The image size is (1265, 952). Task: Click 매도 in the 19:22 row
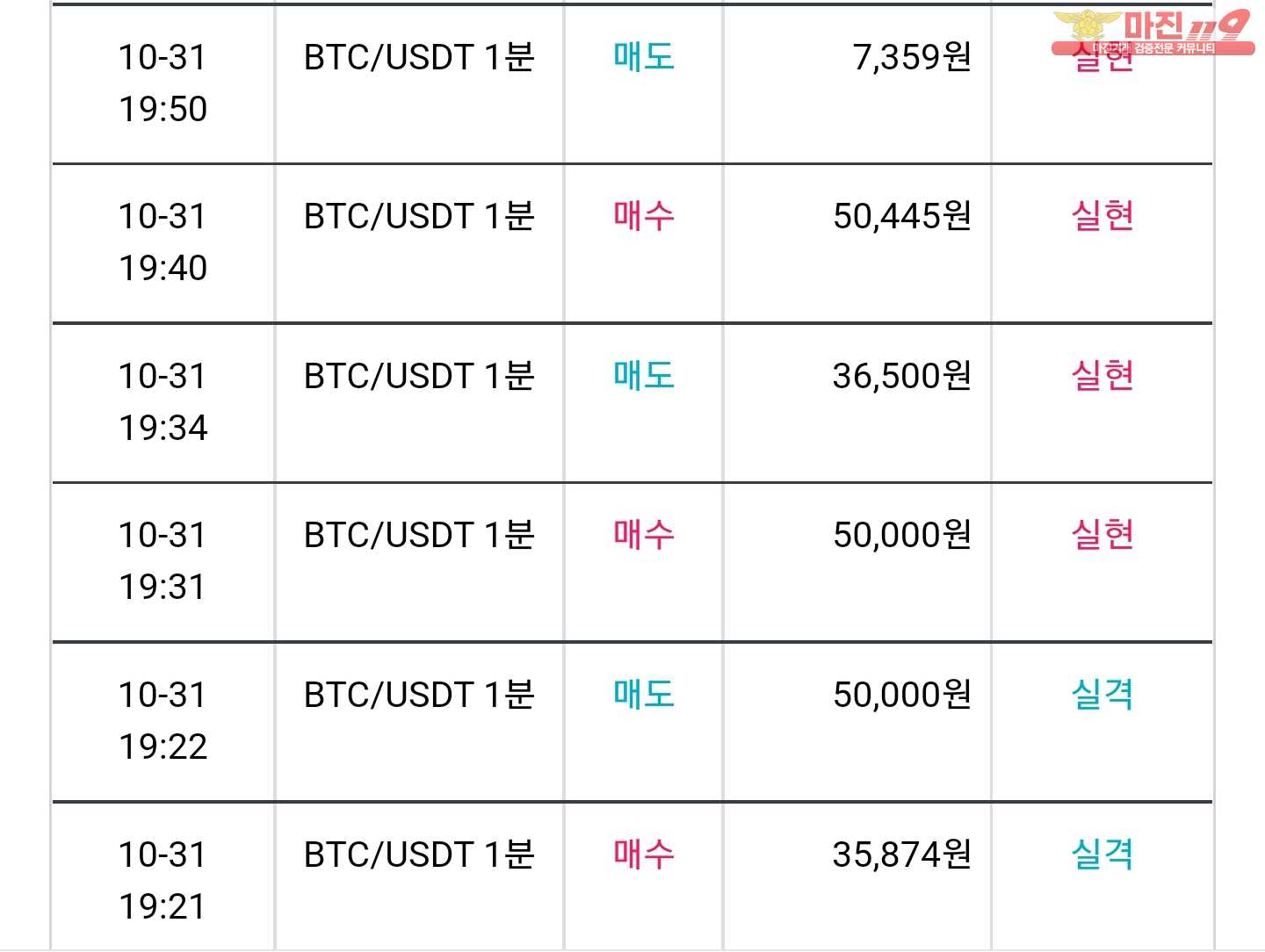pos(643,695)
